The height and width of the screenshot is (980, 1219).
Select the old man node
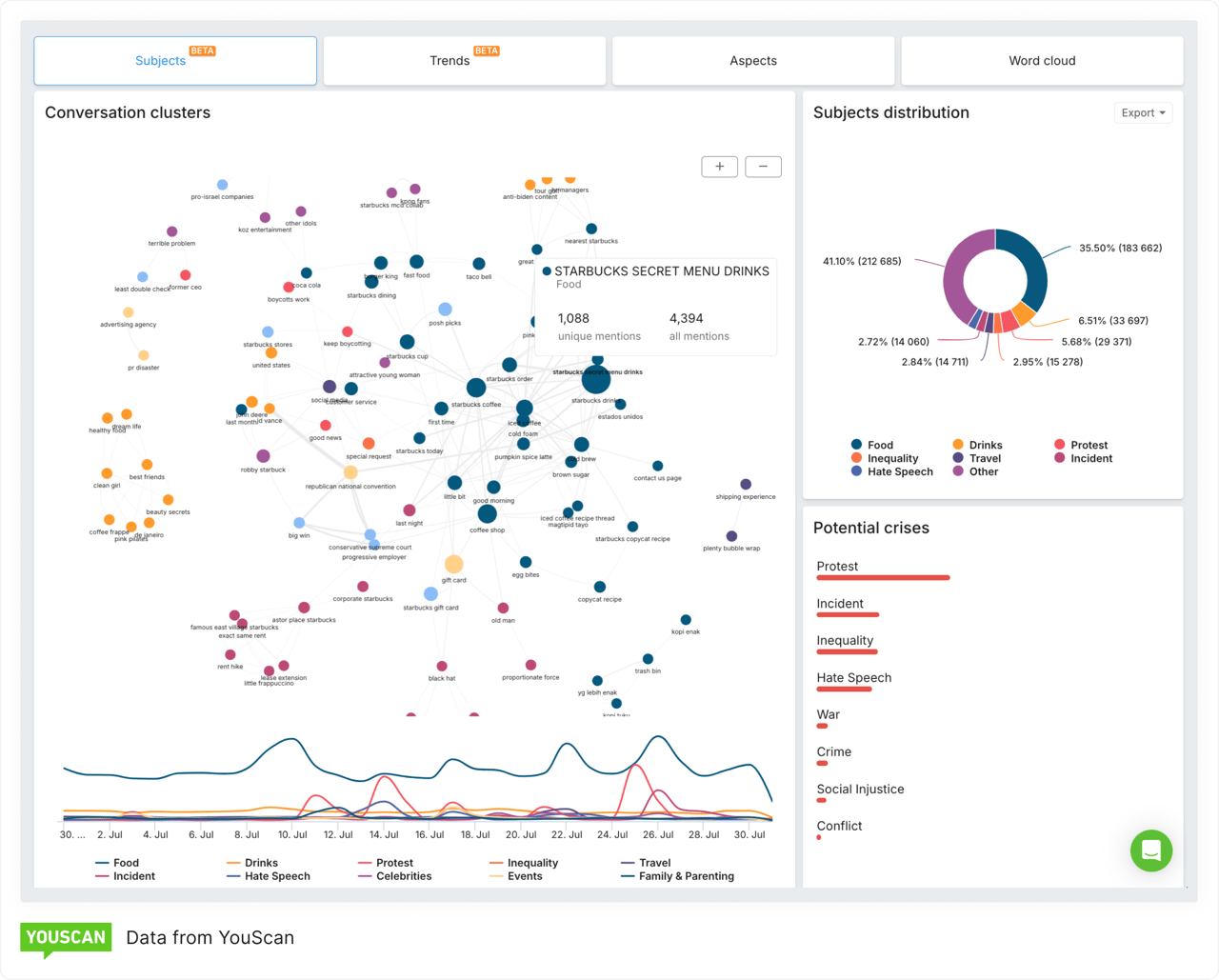(503, 608)
